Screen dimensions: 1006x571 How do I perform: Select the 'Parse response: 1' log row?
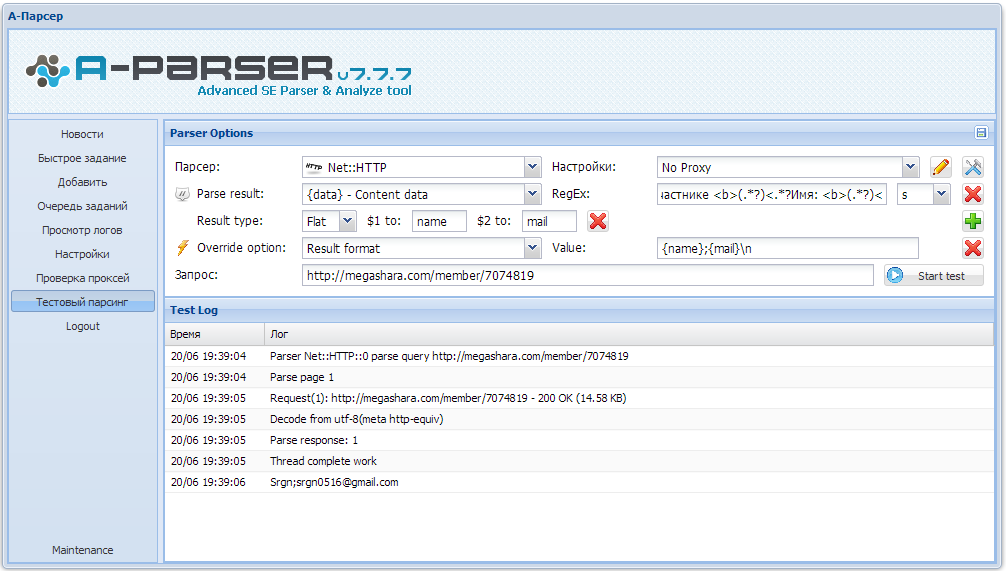point(579,440)
